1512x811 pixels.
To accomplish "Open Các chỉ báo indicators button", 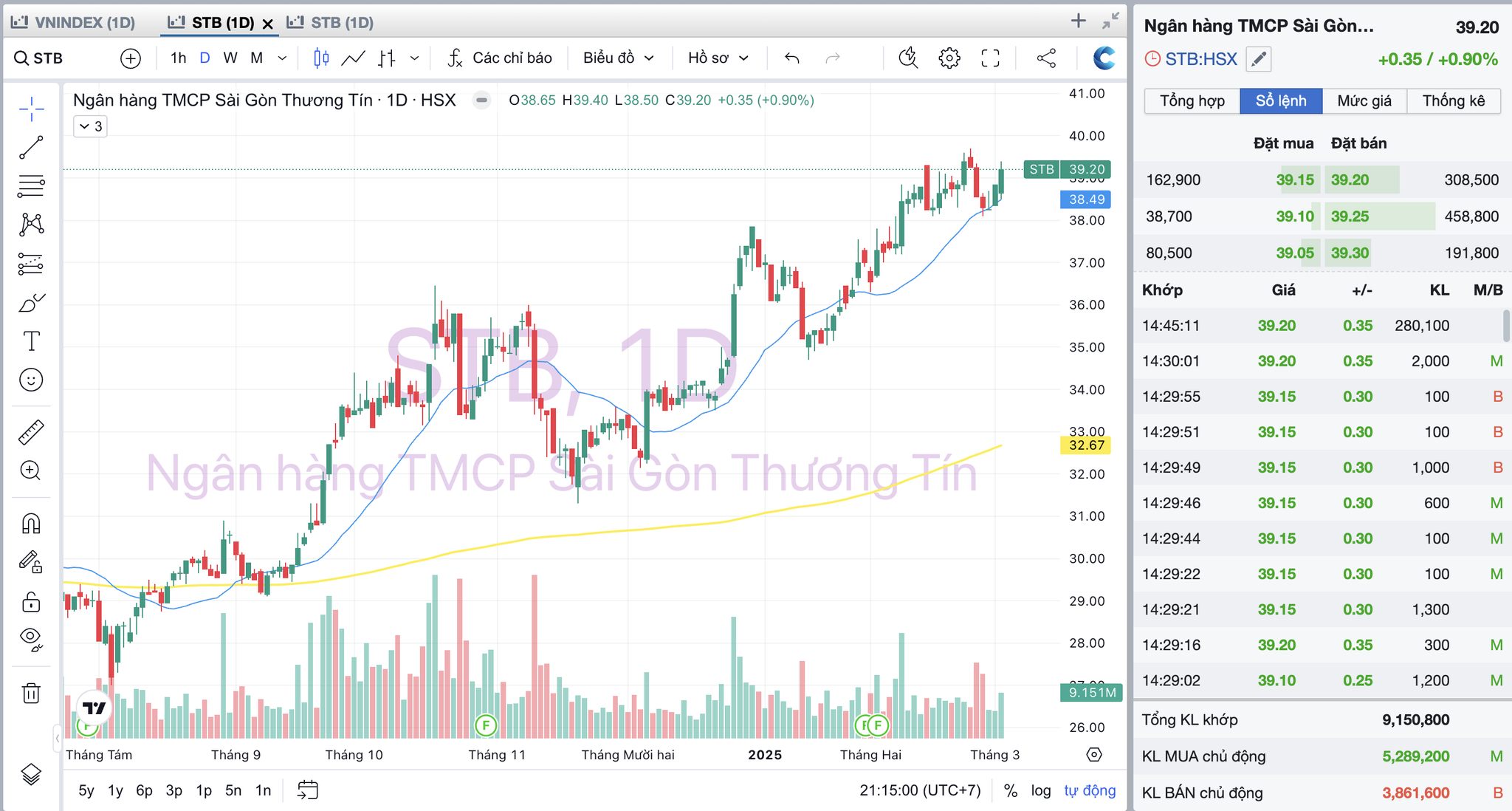I will click(500, 58).
